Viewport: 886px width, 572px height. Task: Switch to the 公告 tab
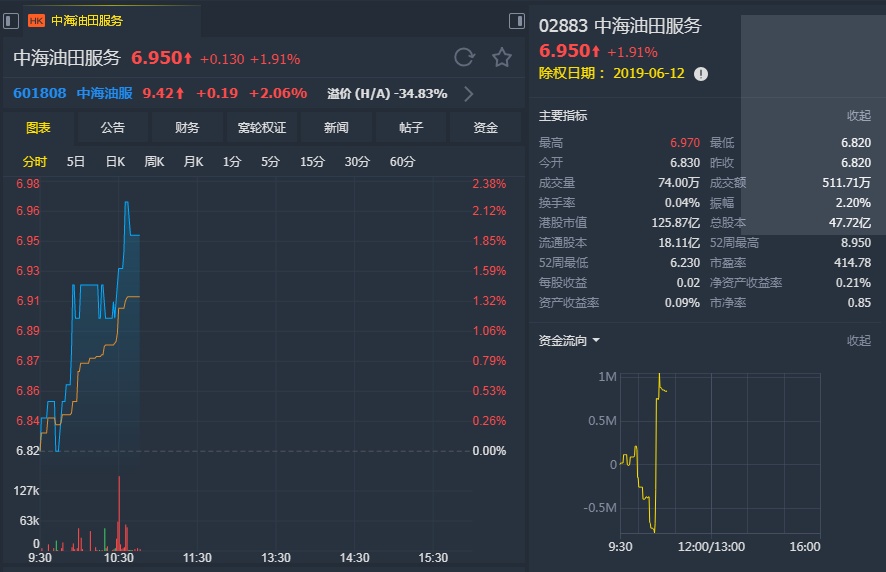[113, 127]
